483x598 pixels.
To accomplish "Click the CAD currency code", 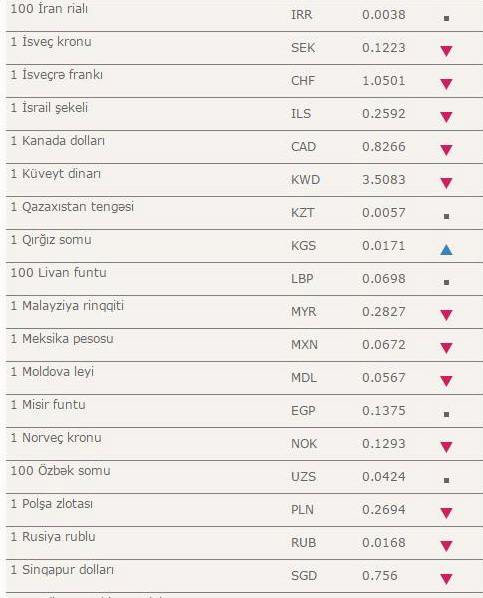I will coord(303,146).
